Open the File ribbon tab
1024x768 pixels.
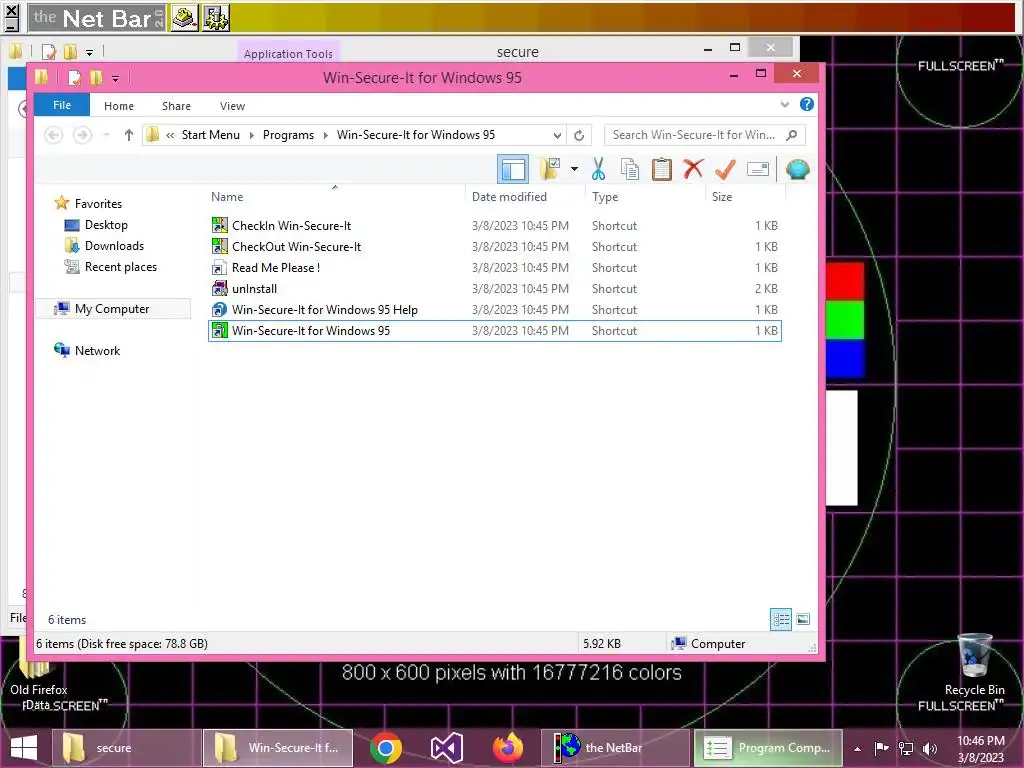pos(62,105)
